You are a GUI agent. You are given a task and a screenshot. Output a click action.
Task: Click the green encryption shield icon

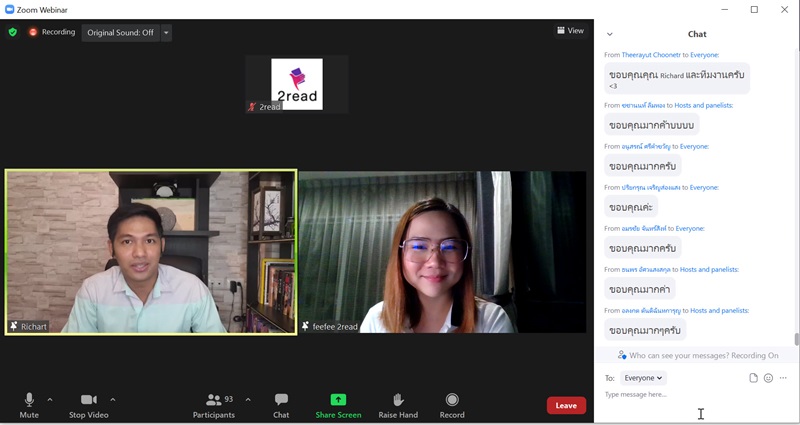pos(13,32)
